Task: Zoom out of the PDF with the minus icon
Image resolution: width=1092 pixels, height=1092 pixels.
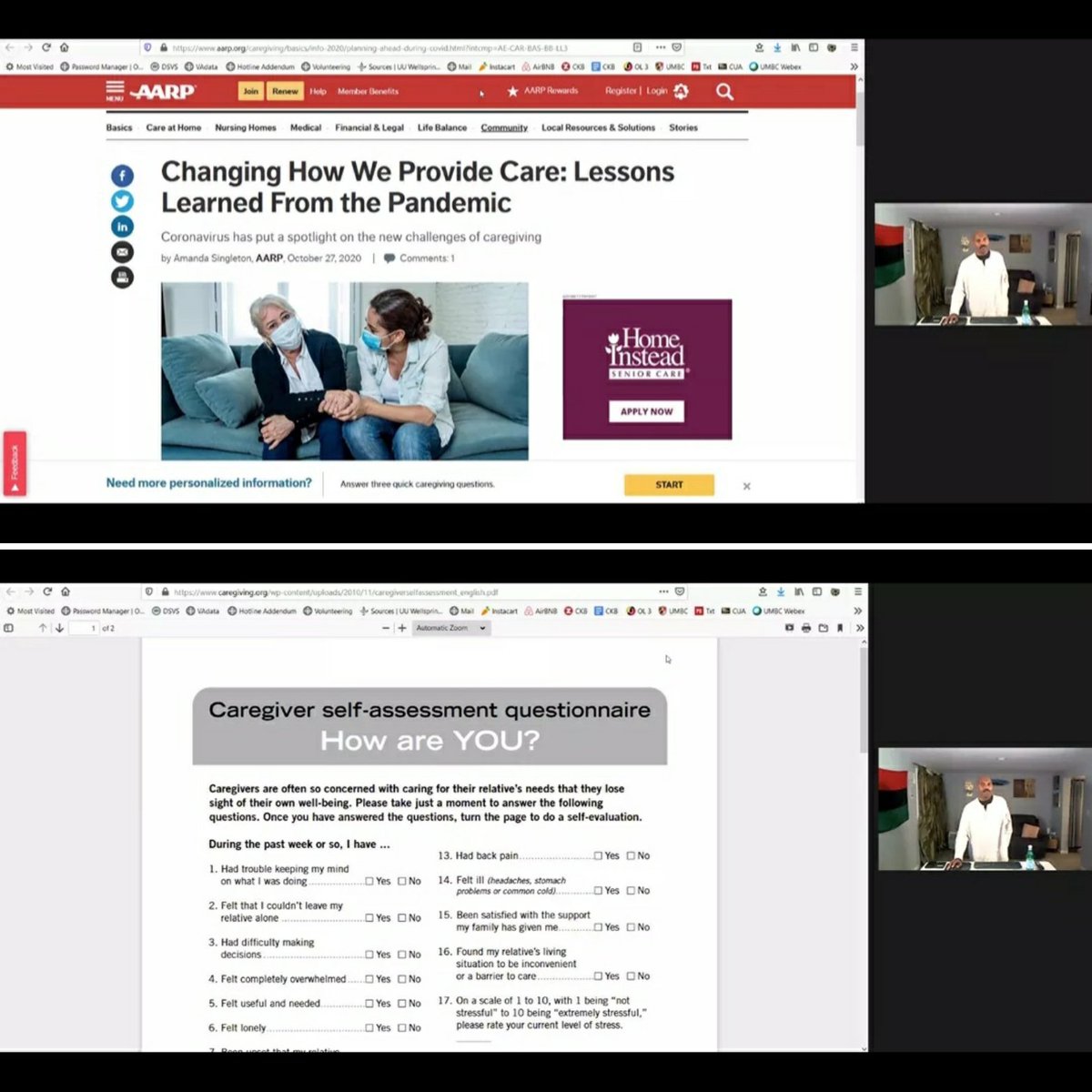Action: point(386,628)
